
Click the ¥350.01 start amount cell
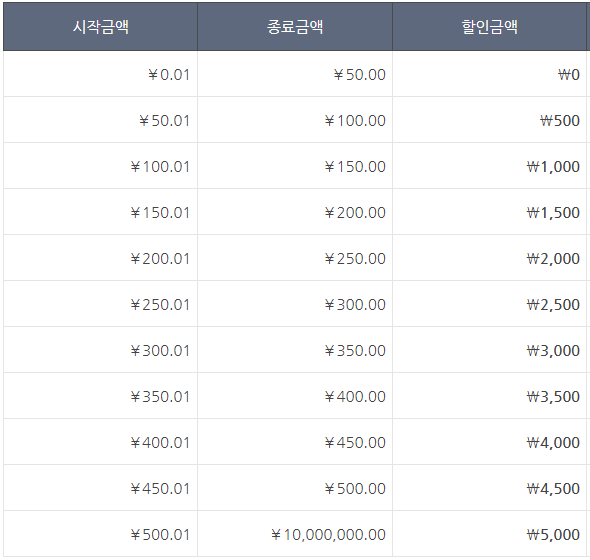(x=100, y=396)
